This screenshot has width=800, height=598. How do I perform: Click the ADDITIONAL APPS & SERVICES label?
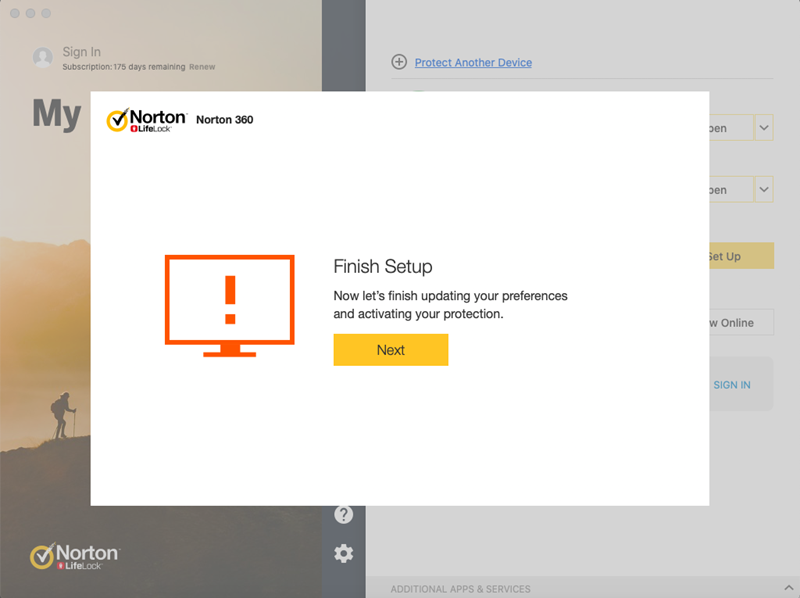click(x=460, y=589)
